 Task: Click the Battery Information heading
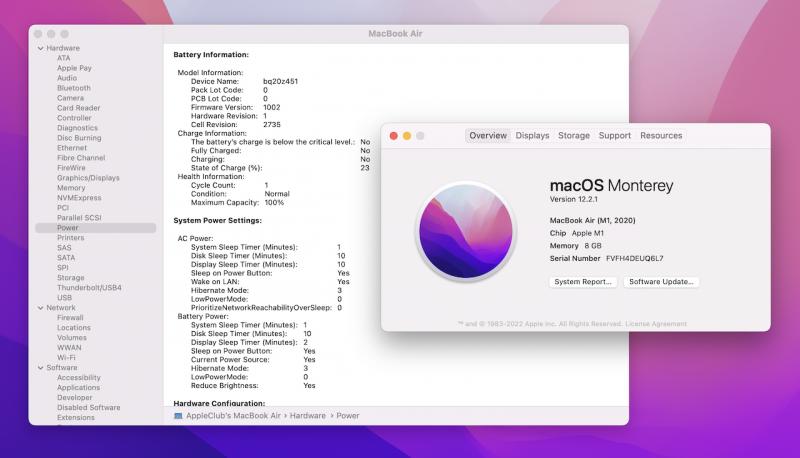211,55
